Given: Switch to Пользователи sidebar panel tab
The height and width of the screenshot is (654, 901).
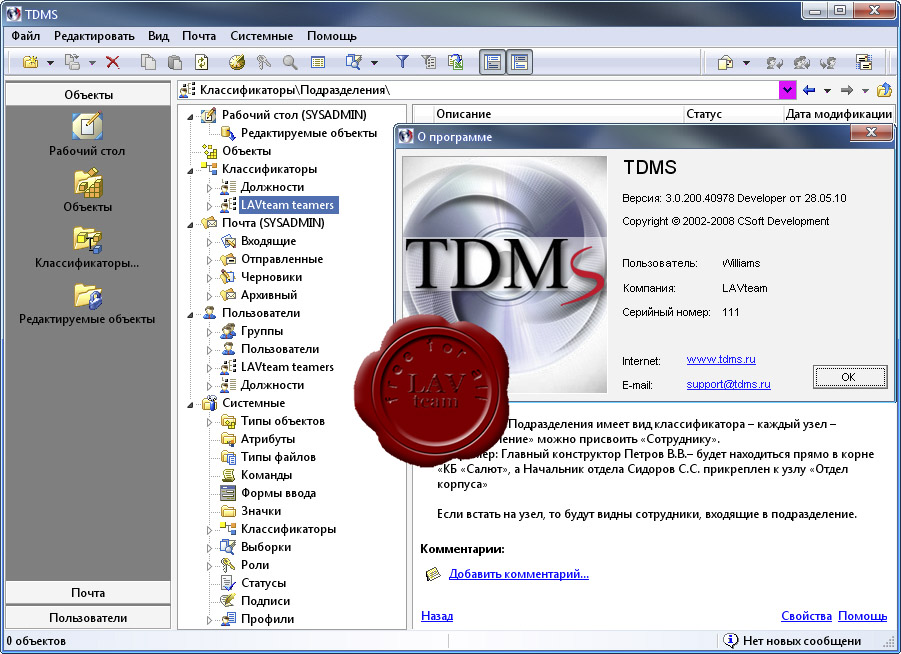Looking at the screenshot, I should point(88,618).
